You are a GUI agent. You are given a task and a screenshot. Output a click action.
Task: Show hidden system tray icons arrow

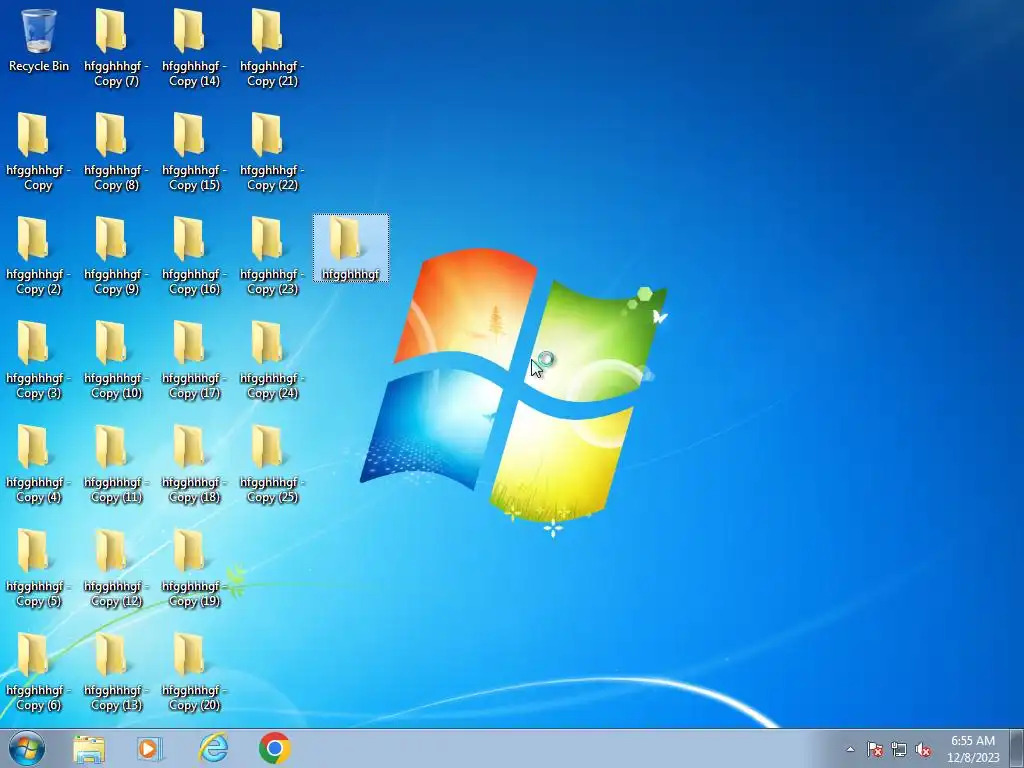[850, 749]
